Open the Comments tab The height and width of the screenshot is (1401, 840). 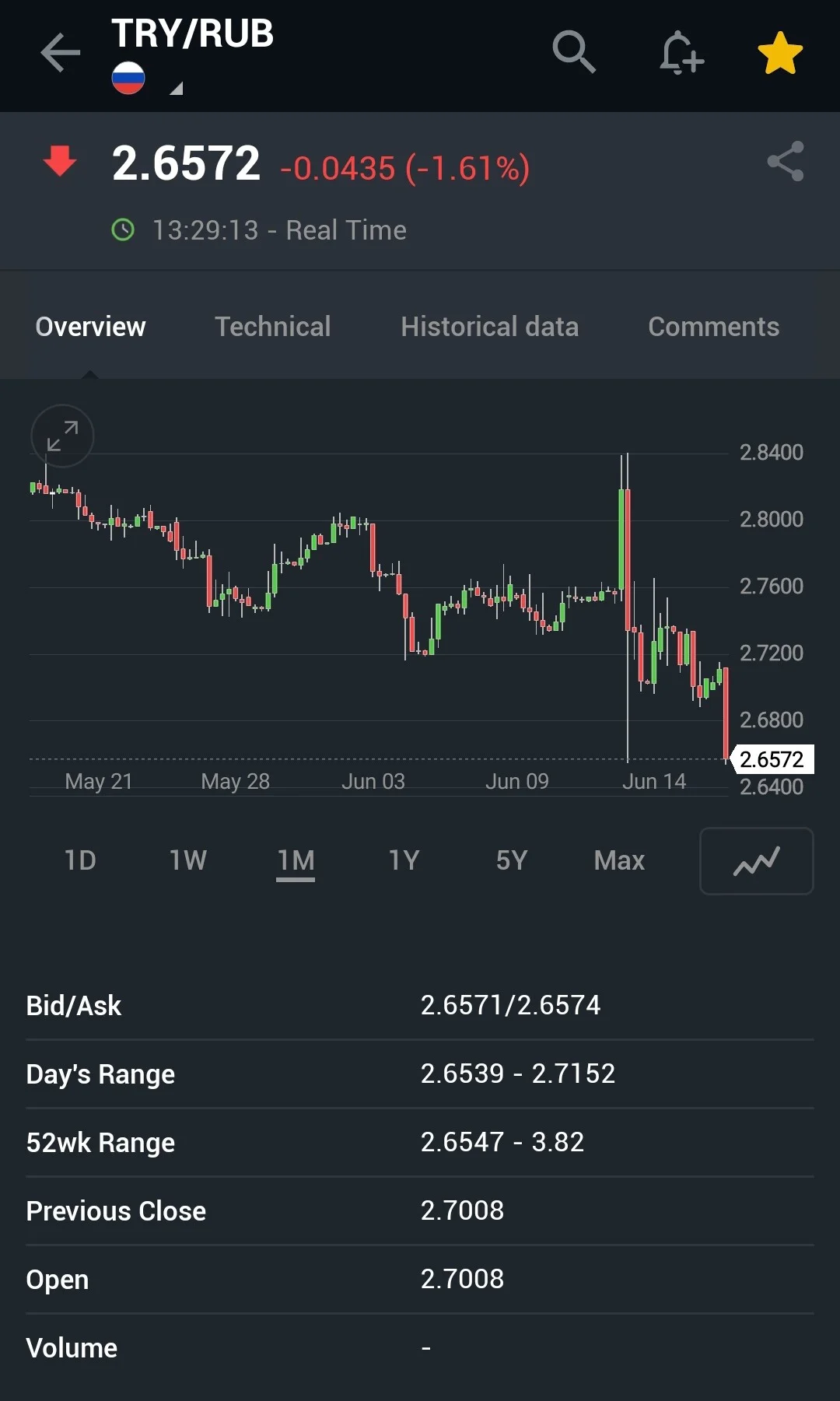pyautogui.click(x=714, y=327)
